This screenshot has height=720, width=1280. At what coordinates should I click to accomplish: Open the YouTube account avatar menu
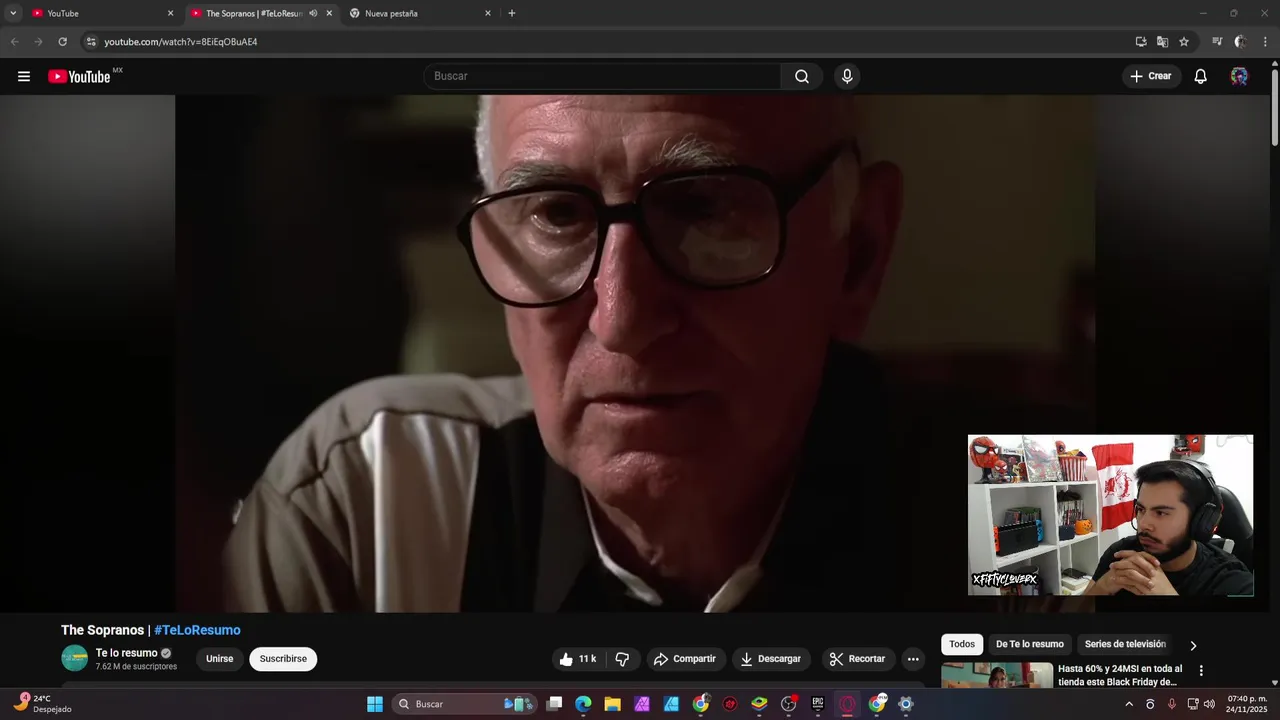1239,76
